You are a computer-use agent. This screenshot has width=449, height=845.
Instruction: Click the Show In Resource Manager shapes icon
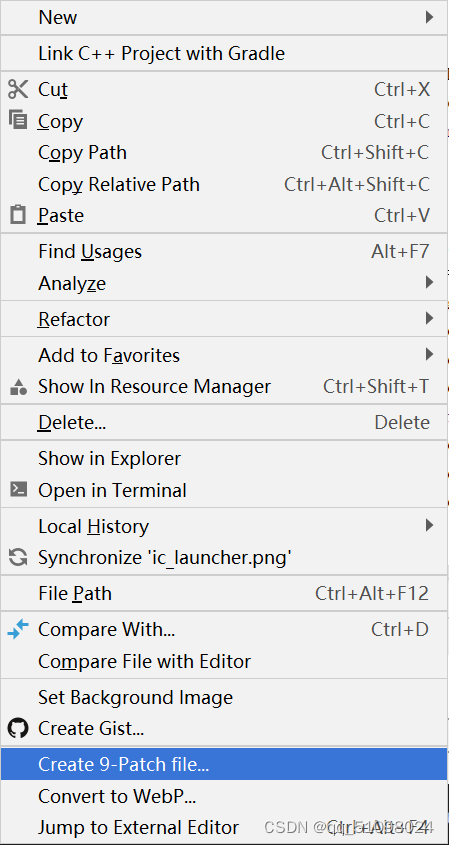[18, 386]
